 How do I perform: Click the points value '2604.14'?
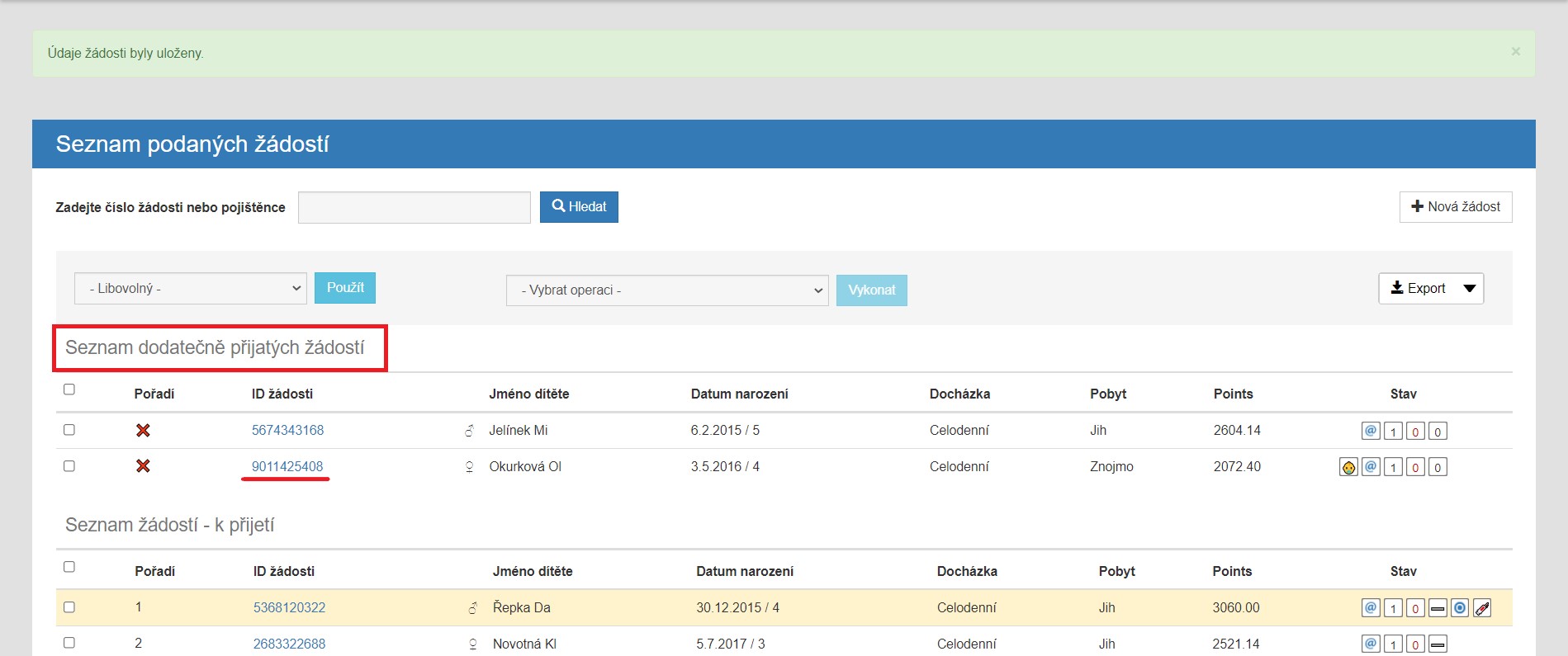coord(1237,430)
